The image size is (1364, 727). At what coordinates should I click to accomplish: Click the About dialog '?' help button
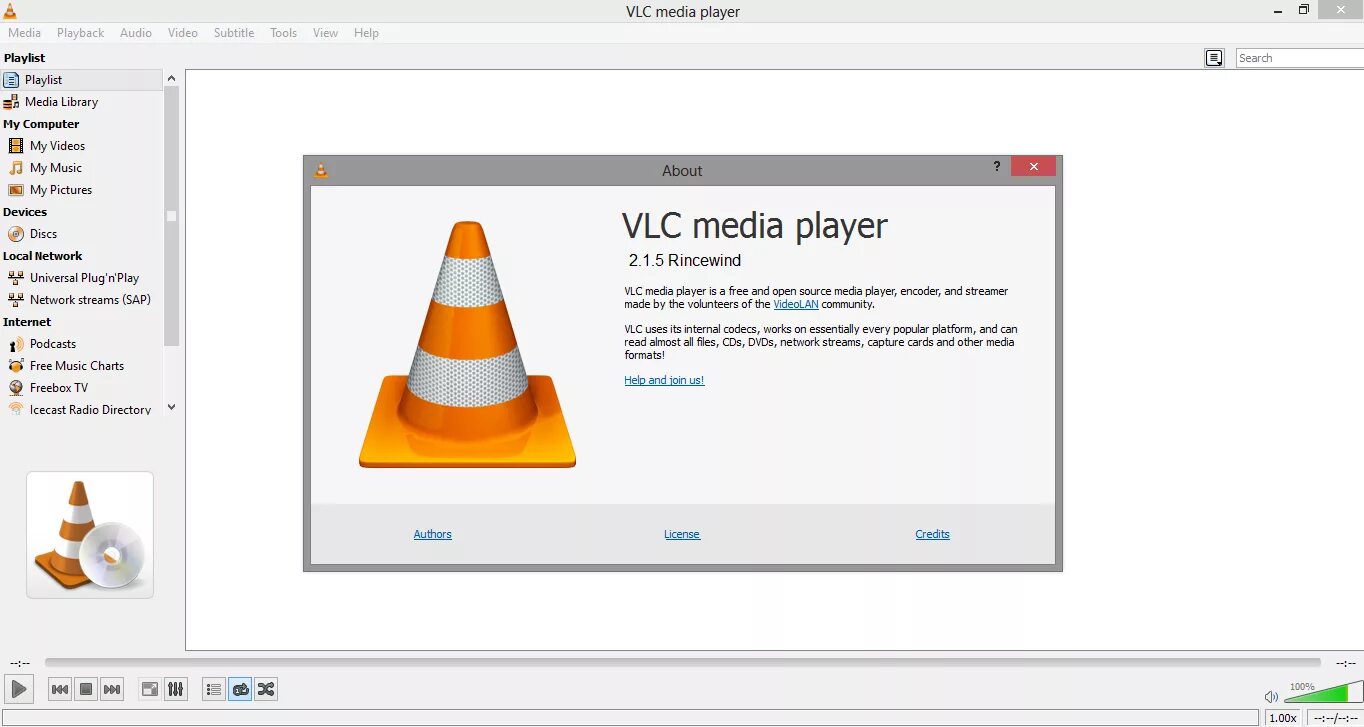996,167
